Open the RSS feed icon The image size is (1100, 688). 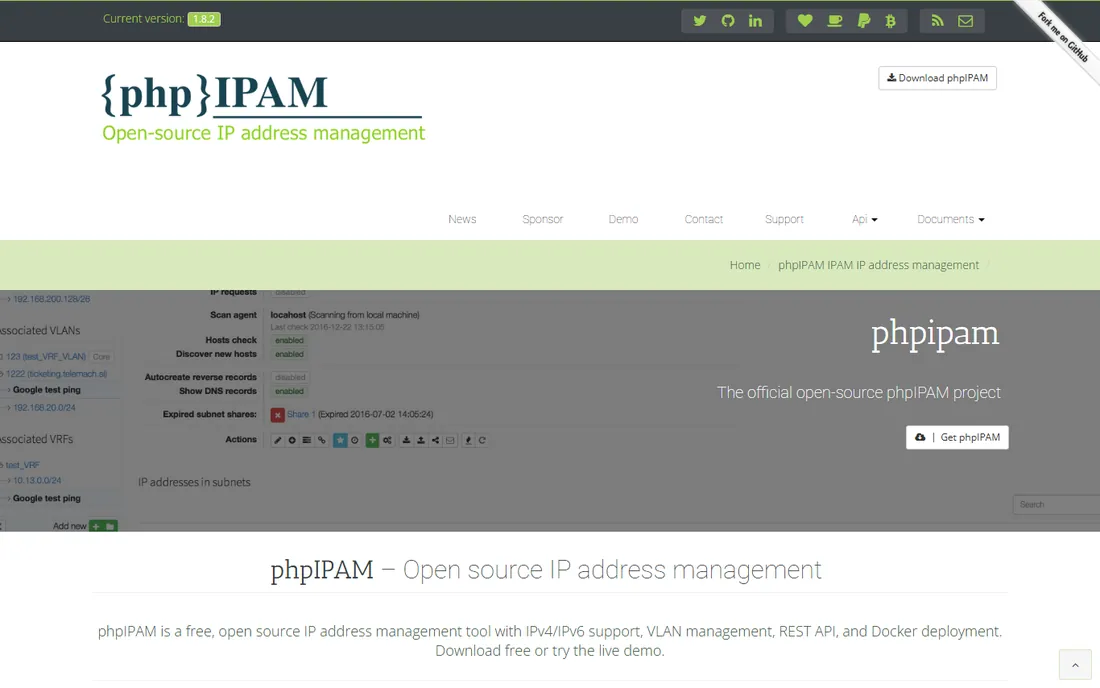tap(937, 20)
